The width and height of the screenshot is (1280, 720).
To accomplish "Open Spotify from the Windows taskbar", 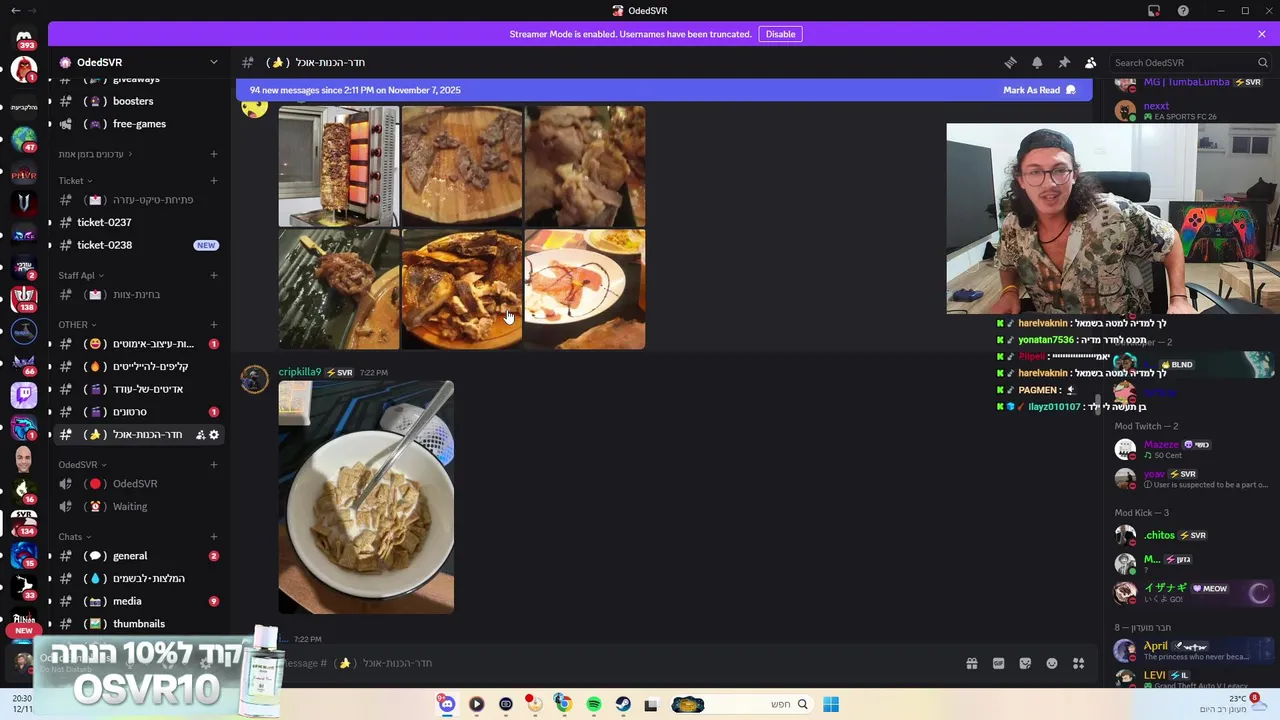I will [594, 704].
